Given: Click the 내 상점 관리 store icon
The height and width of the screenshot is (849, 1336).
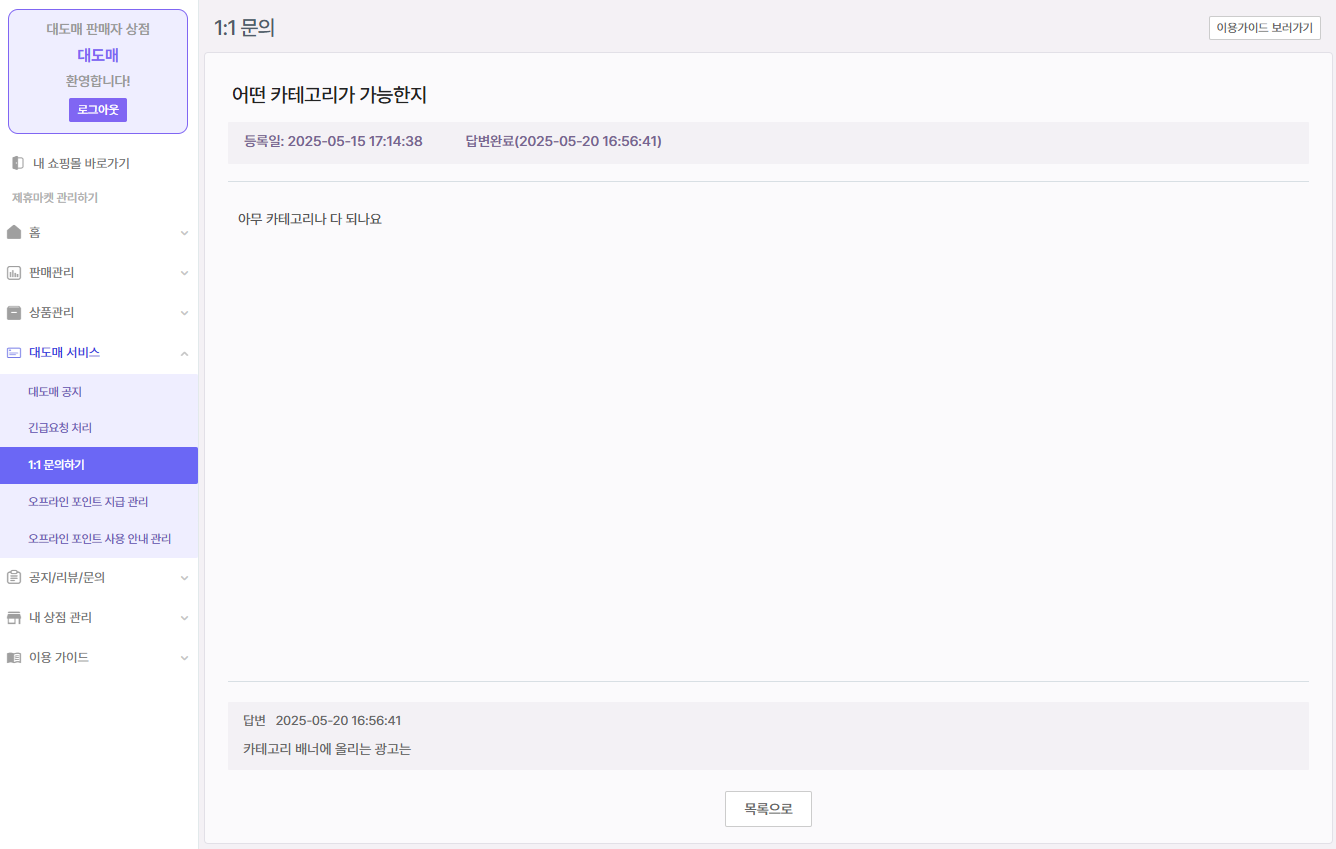Looking at the screenshot, I should click(14, 617).
